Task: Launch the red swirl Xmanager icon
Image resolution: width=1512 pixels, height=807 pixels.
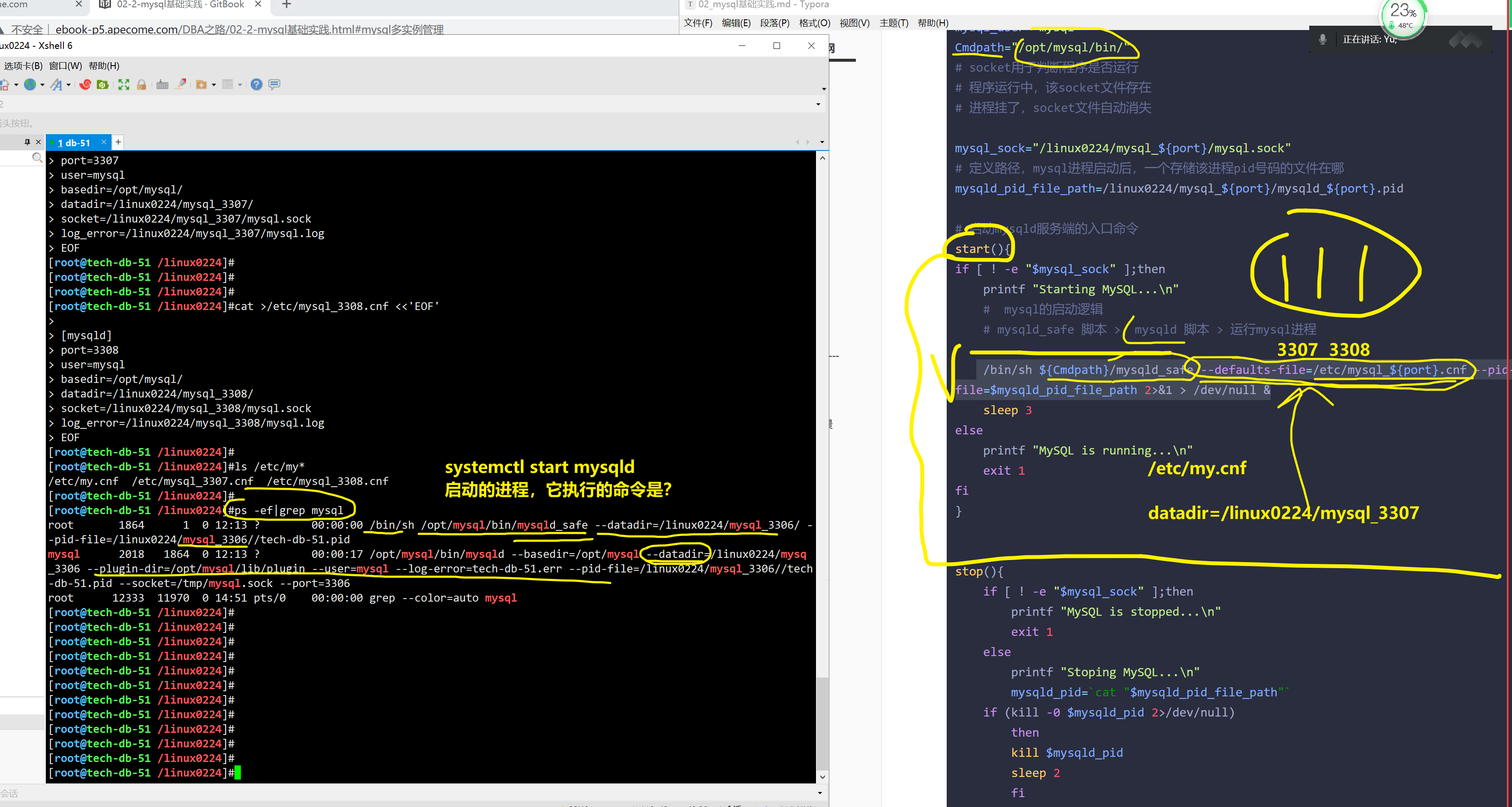Action: pyautogui.click(x=85, y=84)
